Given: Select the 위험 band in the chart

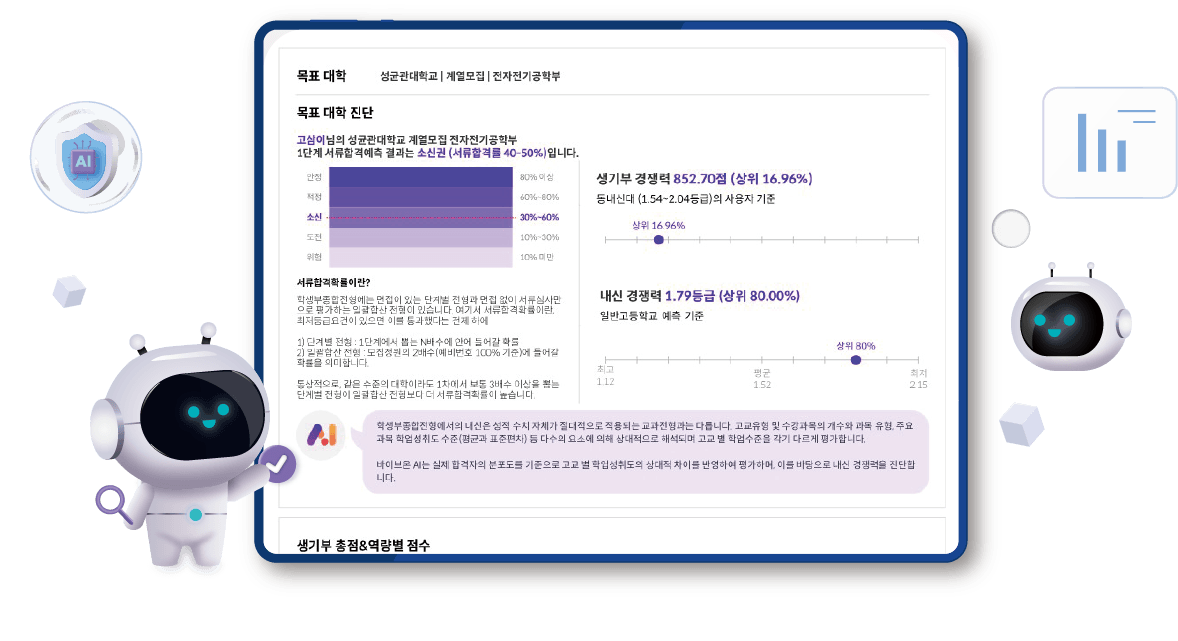Looking at the screenshot, I should click(421, 257).
